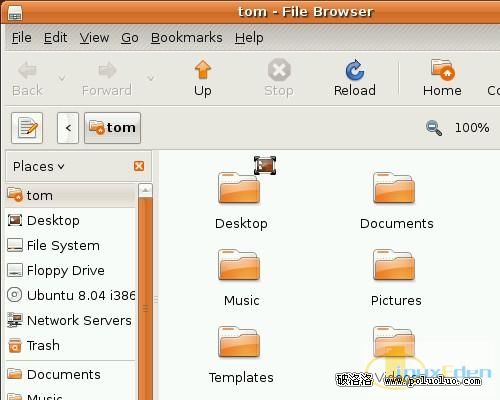The width and height of the screenshot is (500, 400).
Task: Open the Go menu
Action: tap(130, 38)
